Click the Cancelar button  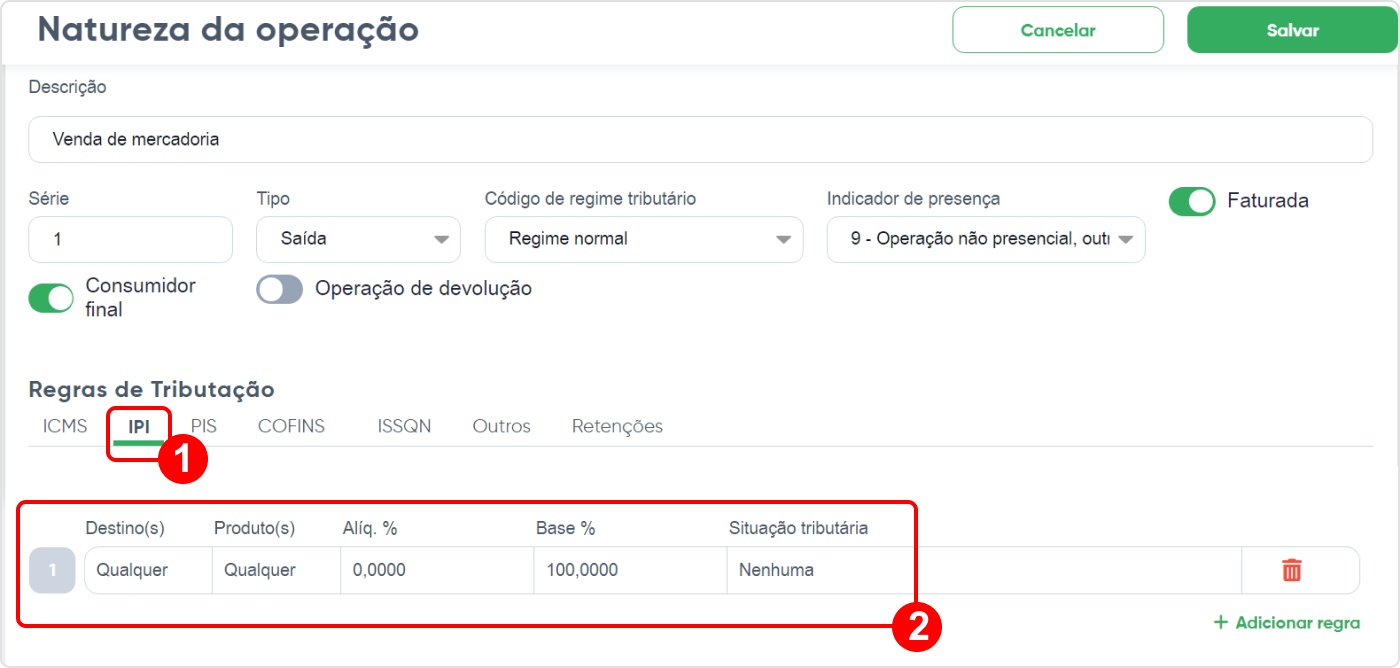pos(1058,30)
